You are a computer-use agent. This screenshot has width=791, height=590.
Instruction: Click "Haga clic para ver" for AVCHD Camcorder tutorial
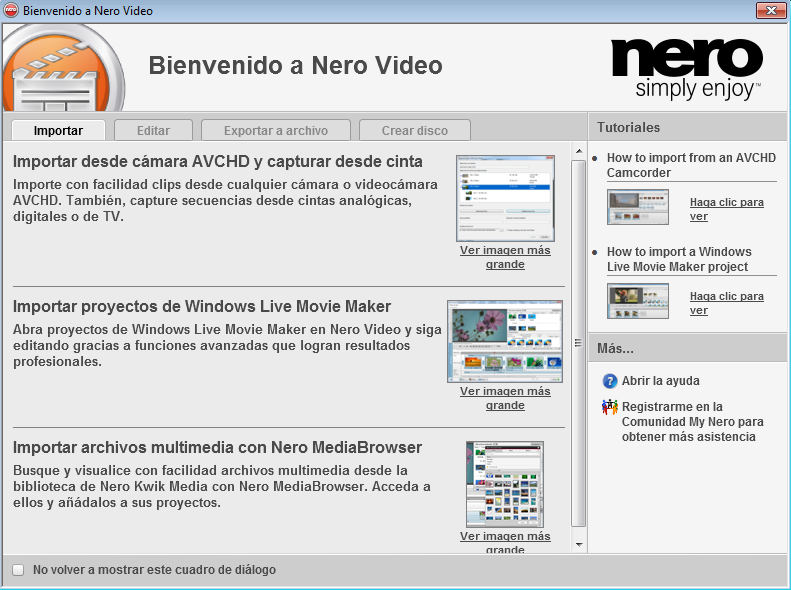726,209
